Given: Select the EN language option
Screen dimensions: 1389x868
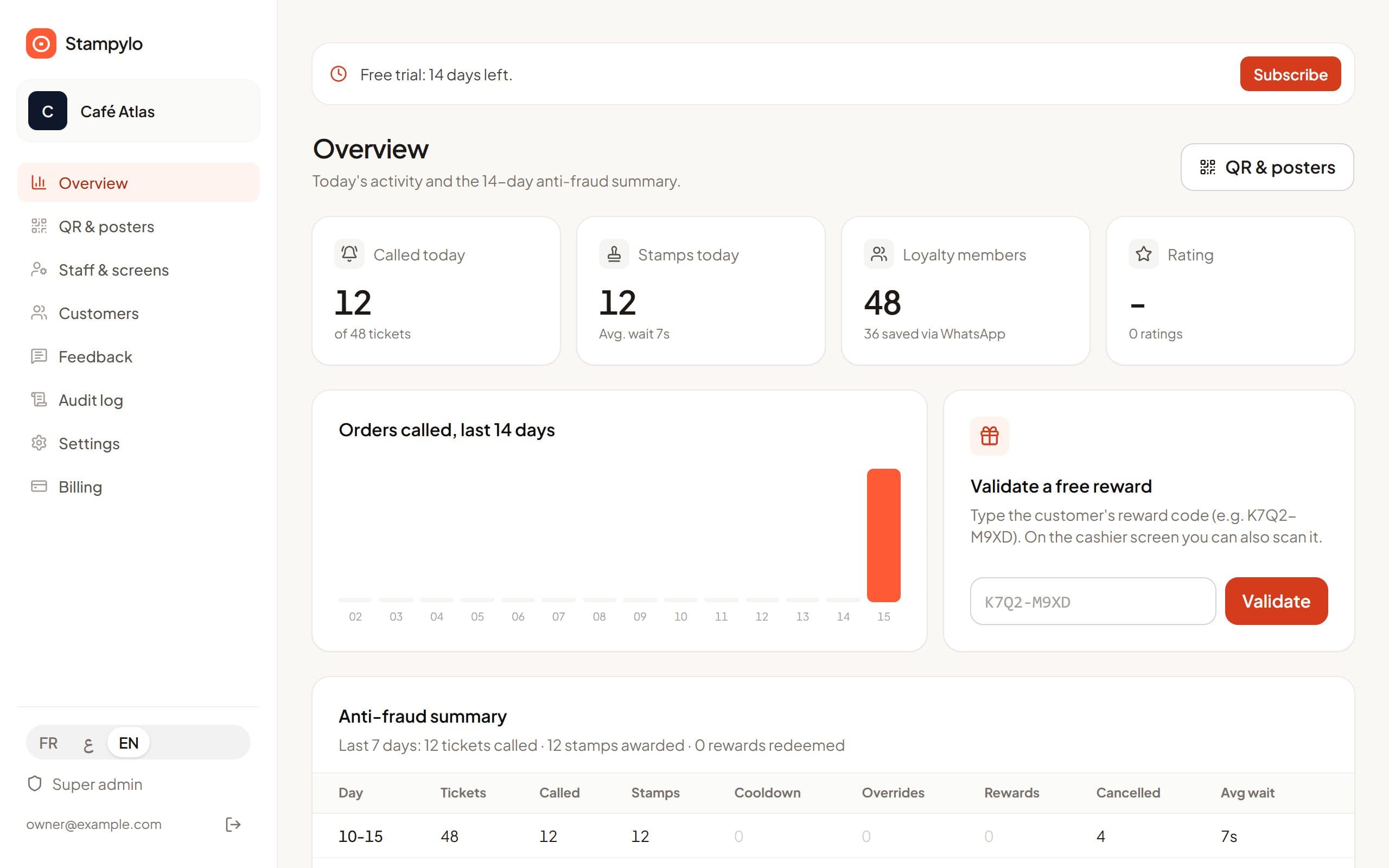Looking at the screenshot, I should 129,743.
